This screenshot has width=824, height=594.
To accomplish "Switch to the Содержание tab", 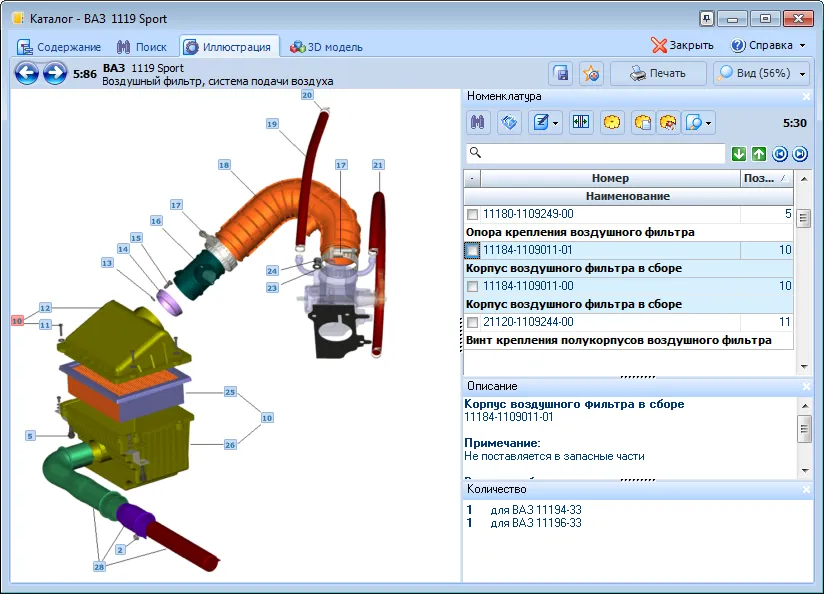I will [59, 47].
